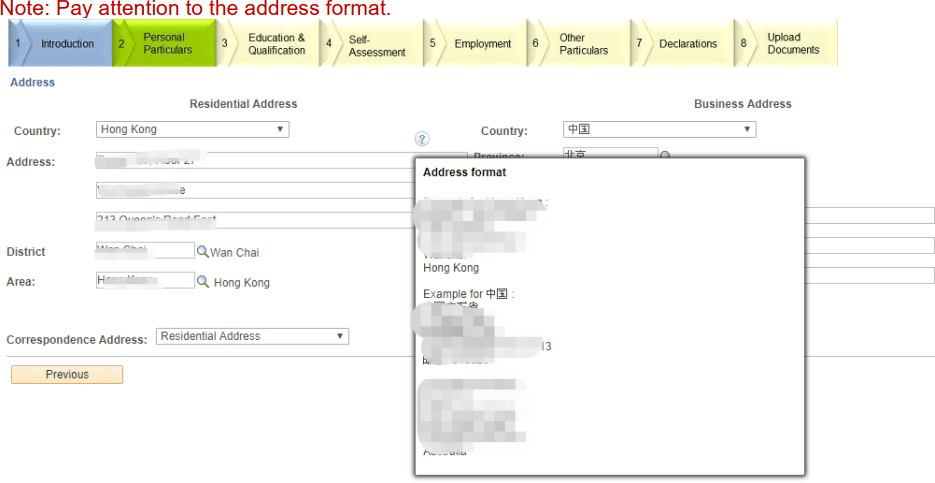Select the Personal Particulars step tab
Screen dimensions: 935x483
(164, 44)
